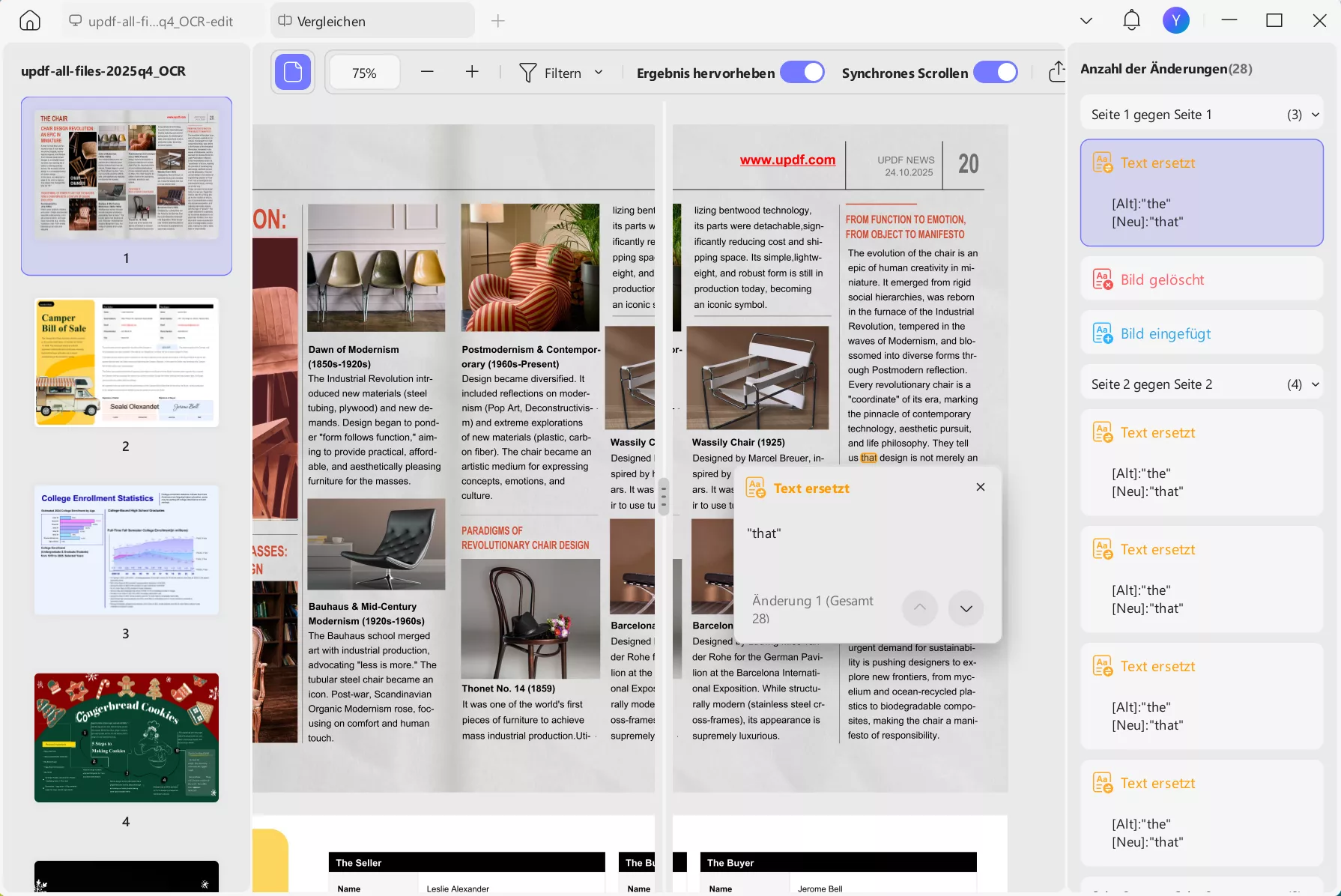Image resolution: width=1341 pixels, height=896 pixels.
Task: Click the 75% zoom level control
Action: tap(364, 72)
